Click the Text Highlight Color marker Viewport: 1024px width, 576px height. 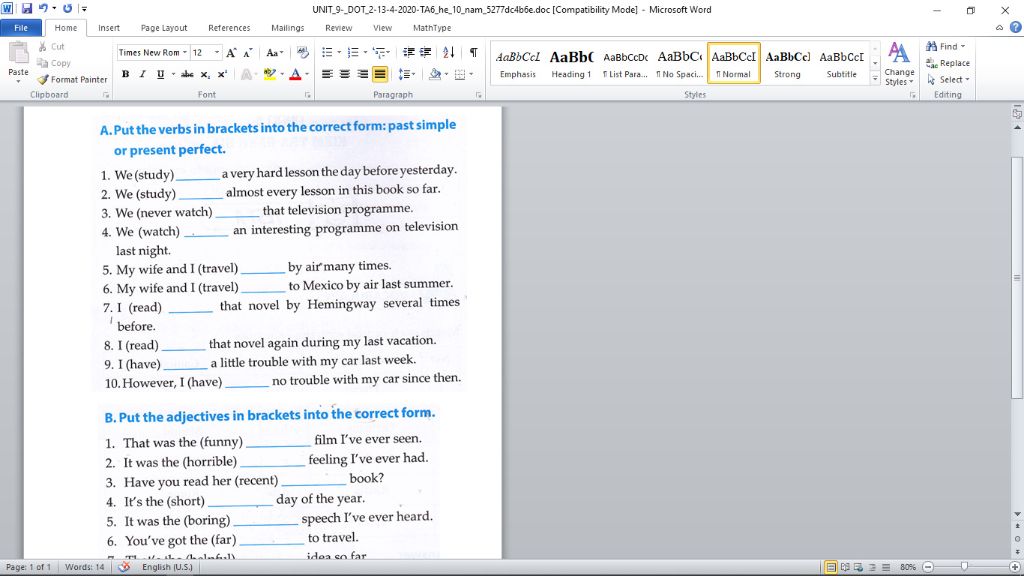(x=269, y=74)
